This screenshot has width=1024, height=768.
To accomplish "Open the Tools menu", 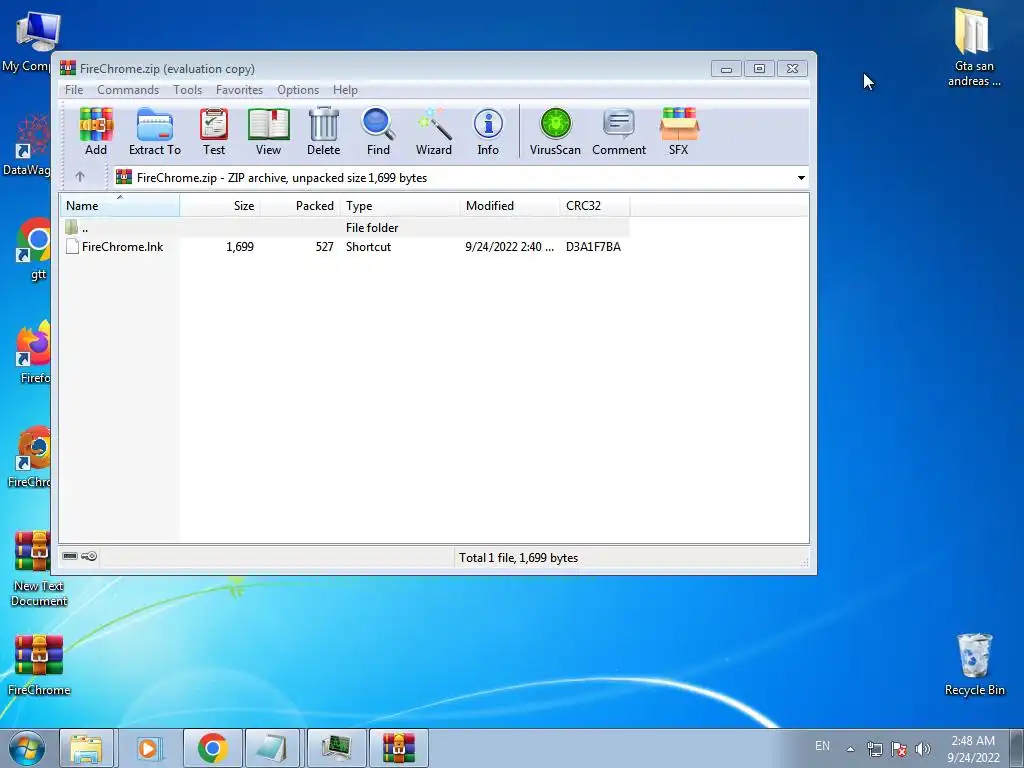I will pos(187,90).
